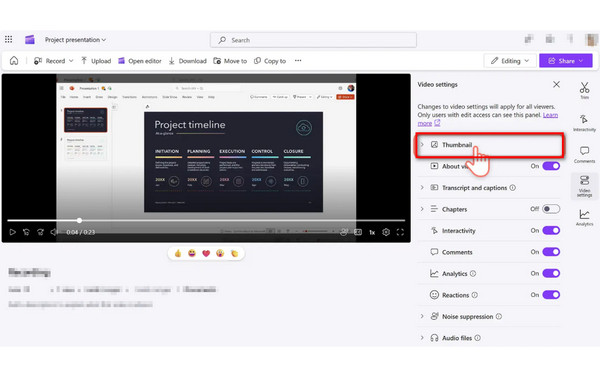Open player settings gear
Screen dimensions: 600x389
[386, 232]
